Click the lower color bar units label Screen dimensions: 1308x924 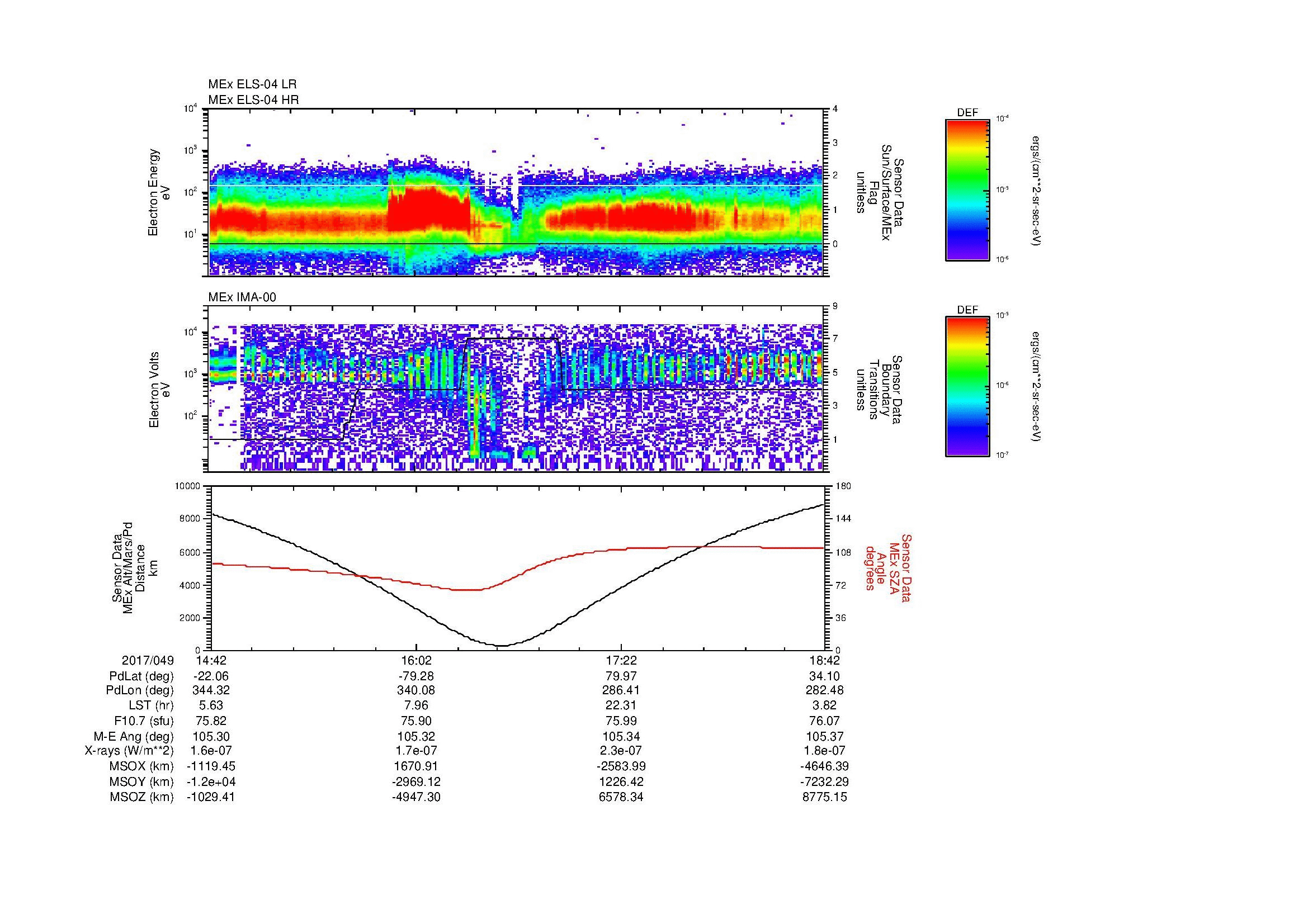[1036, 388]
